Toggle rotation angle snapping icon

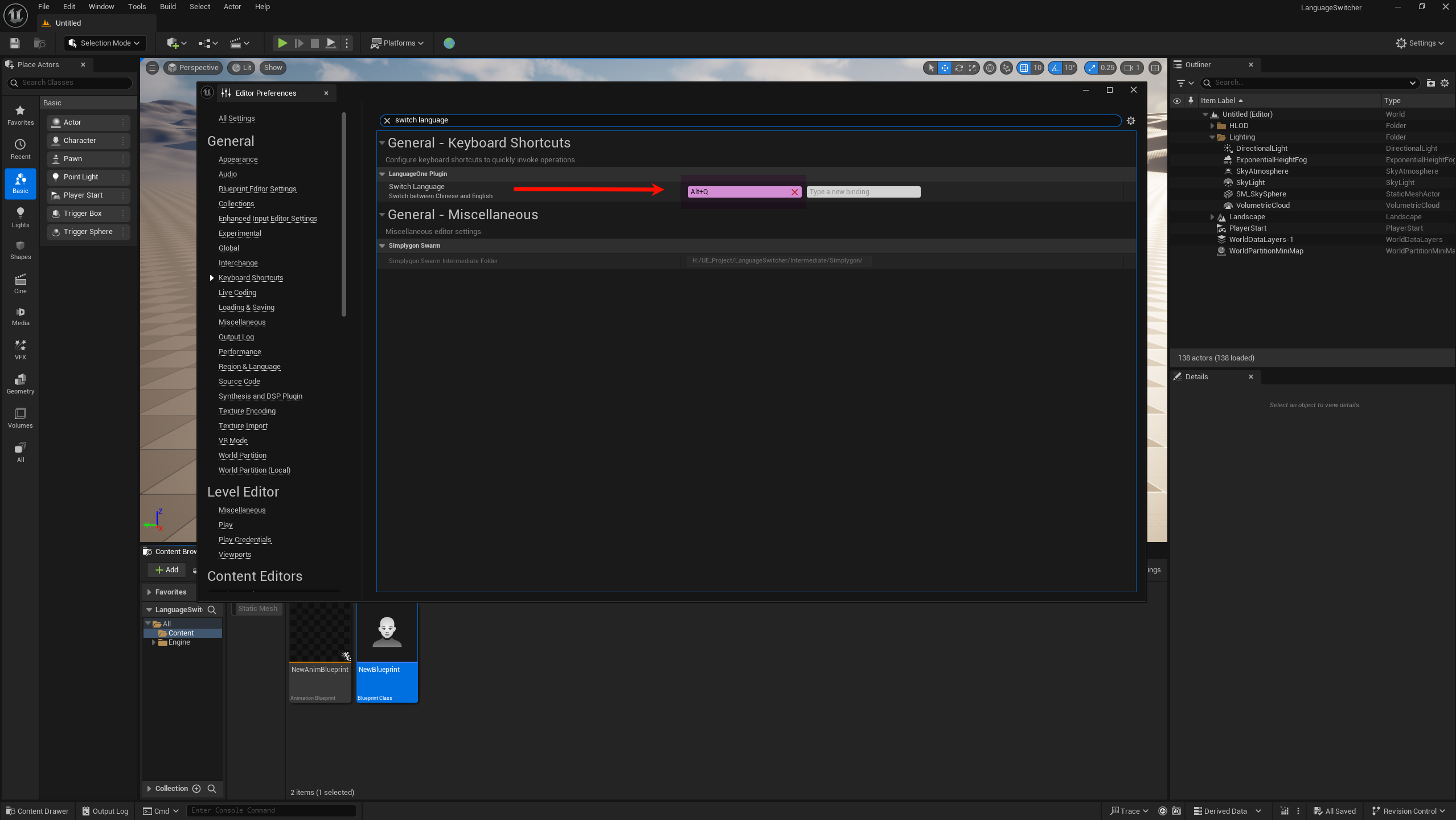tap(1056, 68)
